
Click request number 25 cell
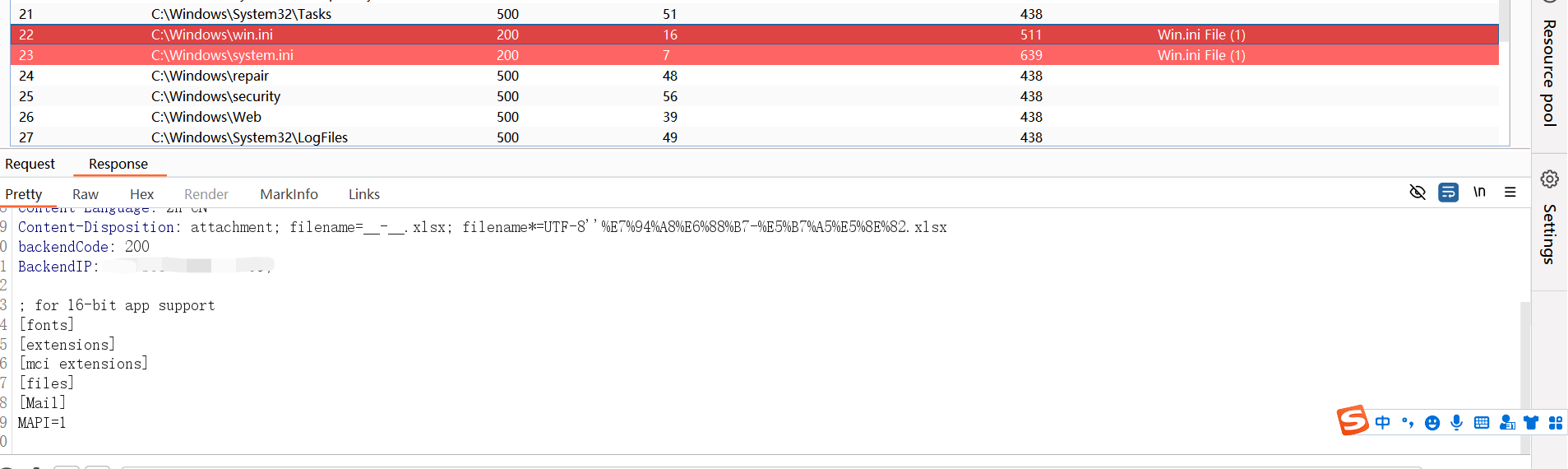[26, 96]
